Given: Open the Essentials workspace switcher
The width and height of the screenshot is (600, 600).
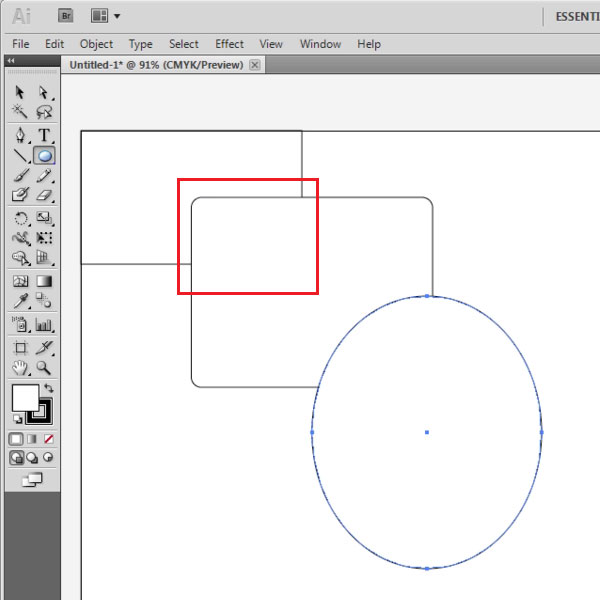Looking at the screenshot, I should point(577,17).
